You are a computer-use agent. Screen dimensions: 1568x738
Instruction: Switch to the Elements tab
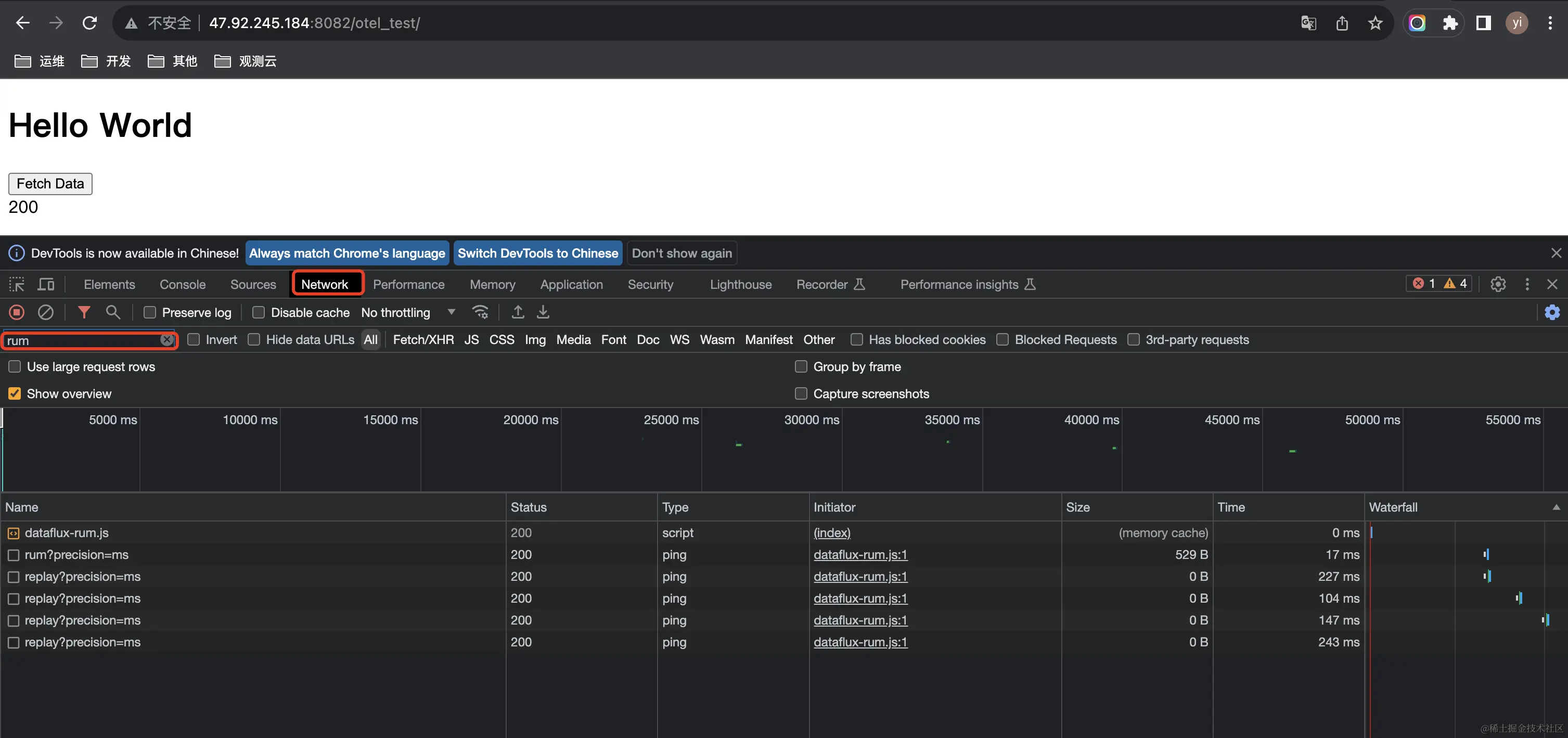(x=110, y=284)
